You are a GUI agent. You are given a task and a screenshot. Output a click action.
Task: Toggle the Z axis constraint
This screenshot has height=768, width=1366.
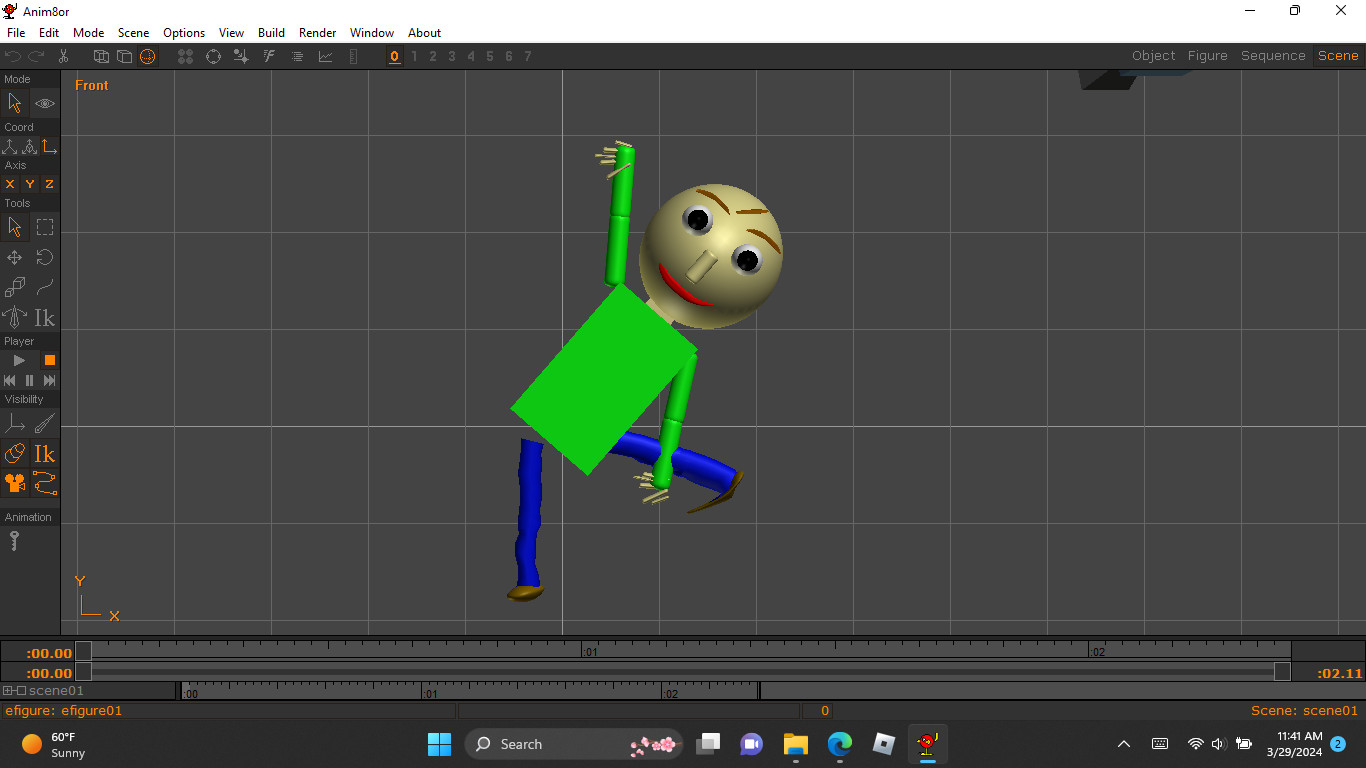(47, 184)
